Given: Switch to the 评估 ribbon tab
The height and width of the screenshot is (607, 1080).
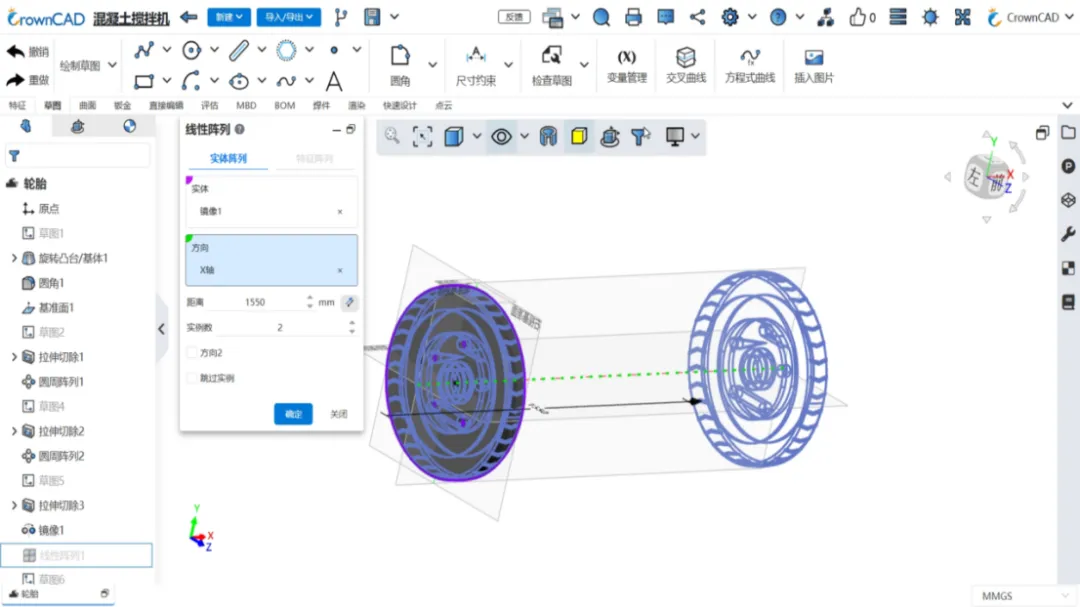Looking at the screenshot, I should (x=209, y=105).
